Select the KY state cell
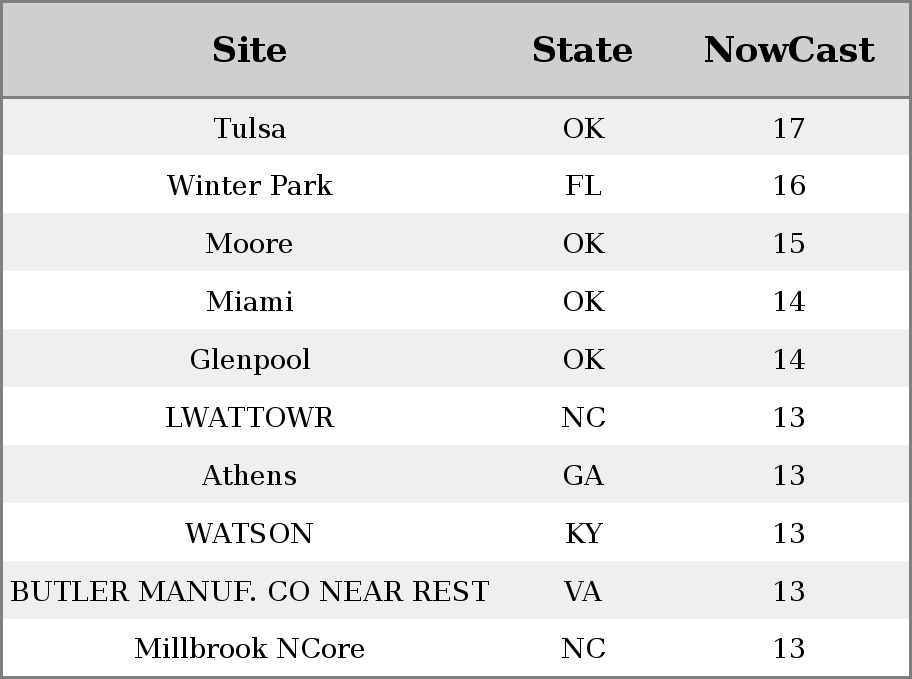 583,534
